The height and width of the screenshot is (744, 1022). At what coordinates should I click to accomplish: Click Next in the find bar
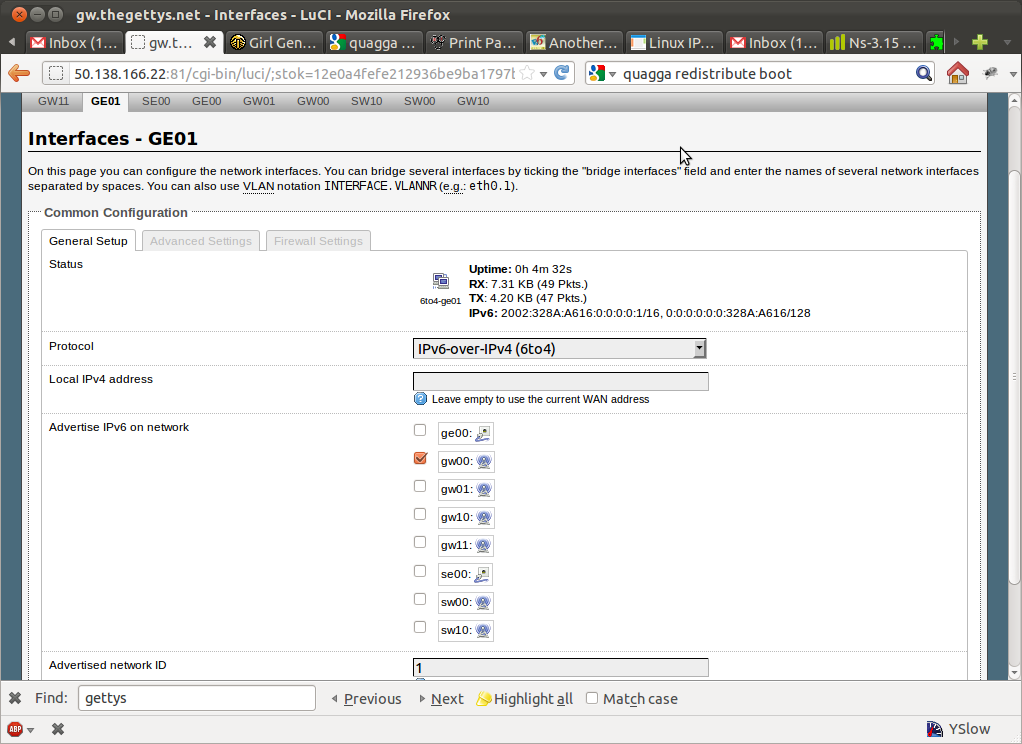pyautogui.click(x=441, y=699)
